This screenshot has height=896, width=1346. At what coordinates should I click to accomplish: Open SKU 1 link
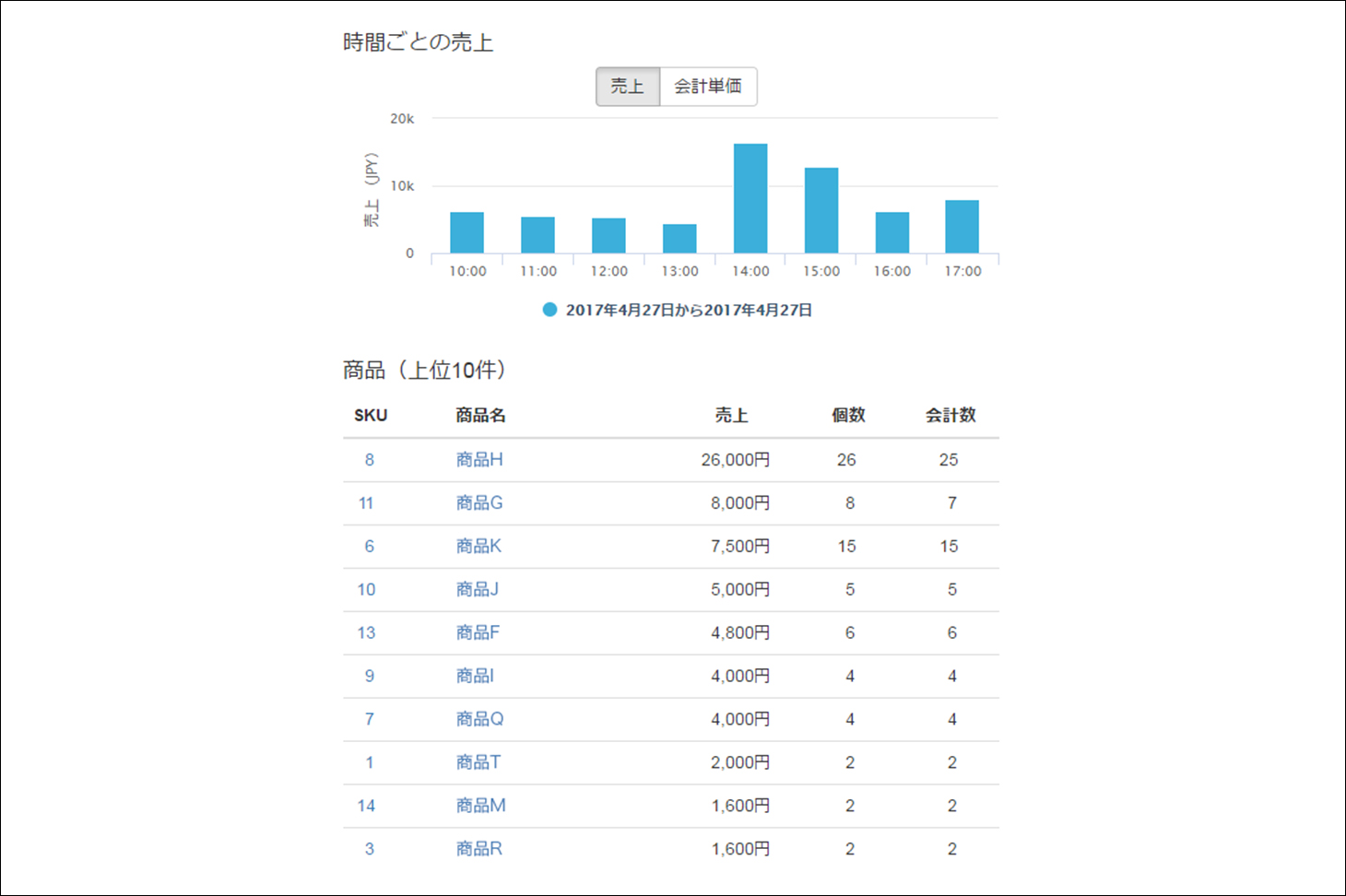(370, 763)
